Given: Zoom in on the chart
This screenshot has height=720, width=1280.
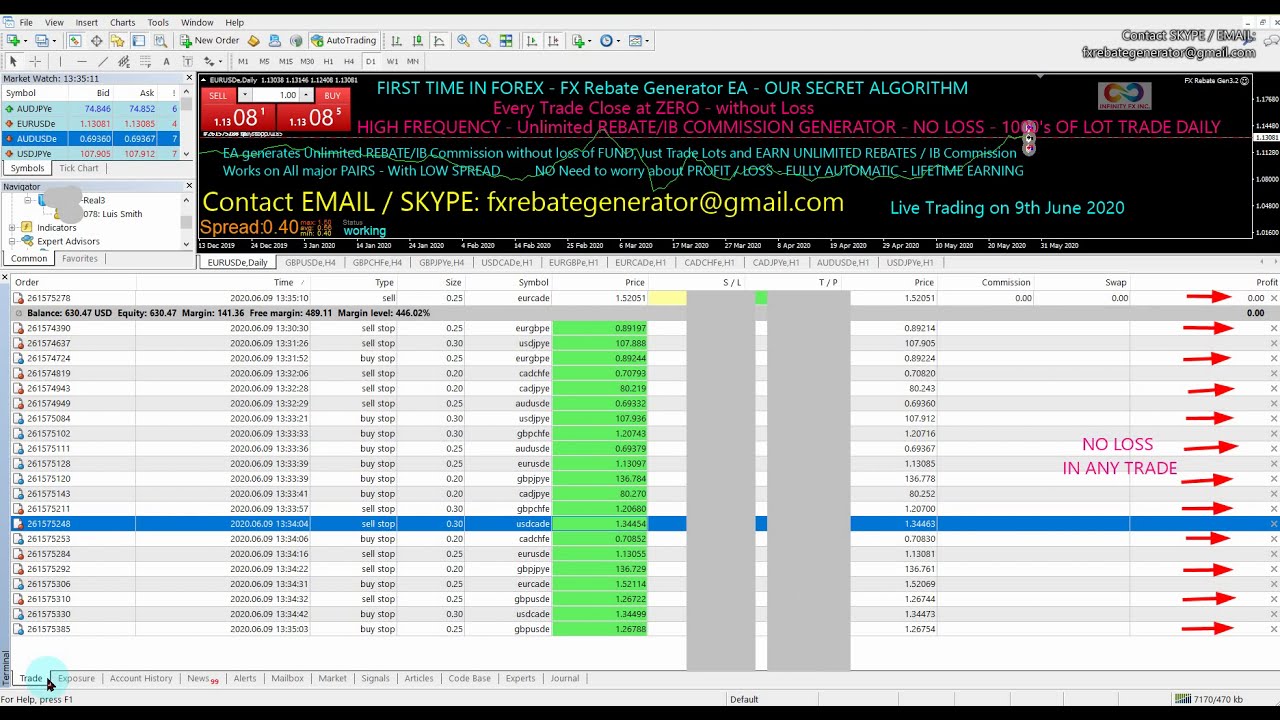Looking at the screenshot, I should click(463, 41).
